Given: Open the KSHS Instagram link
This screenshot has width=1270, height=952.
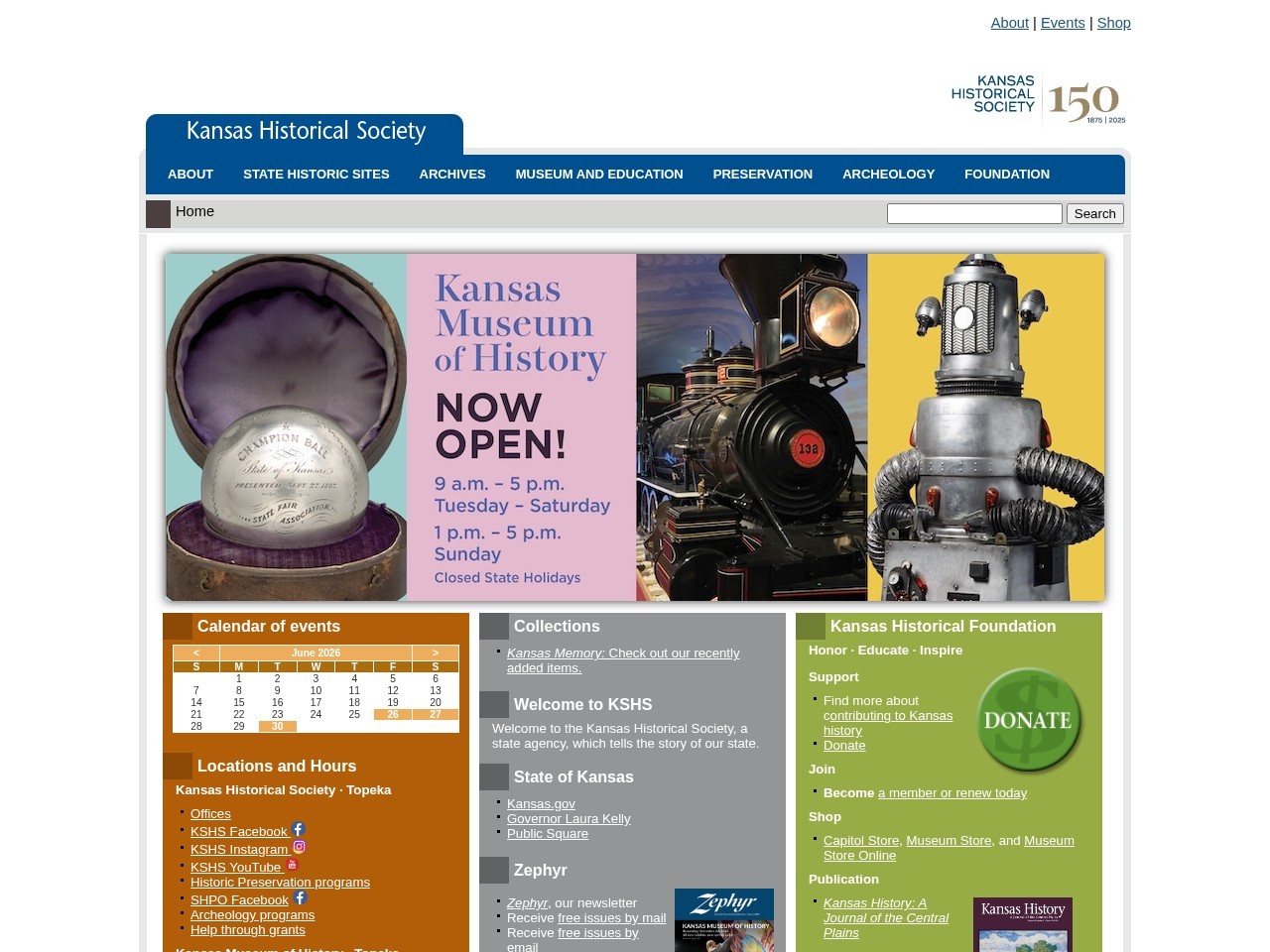Looking at the screenshot, I should pos(239,850).
